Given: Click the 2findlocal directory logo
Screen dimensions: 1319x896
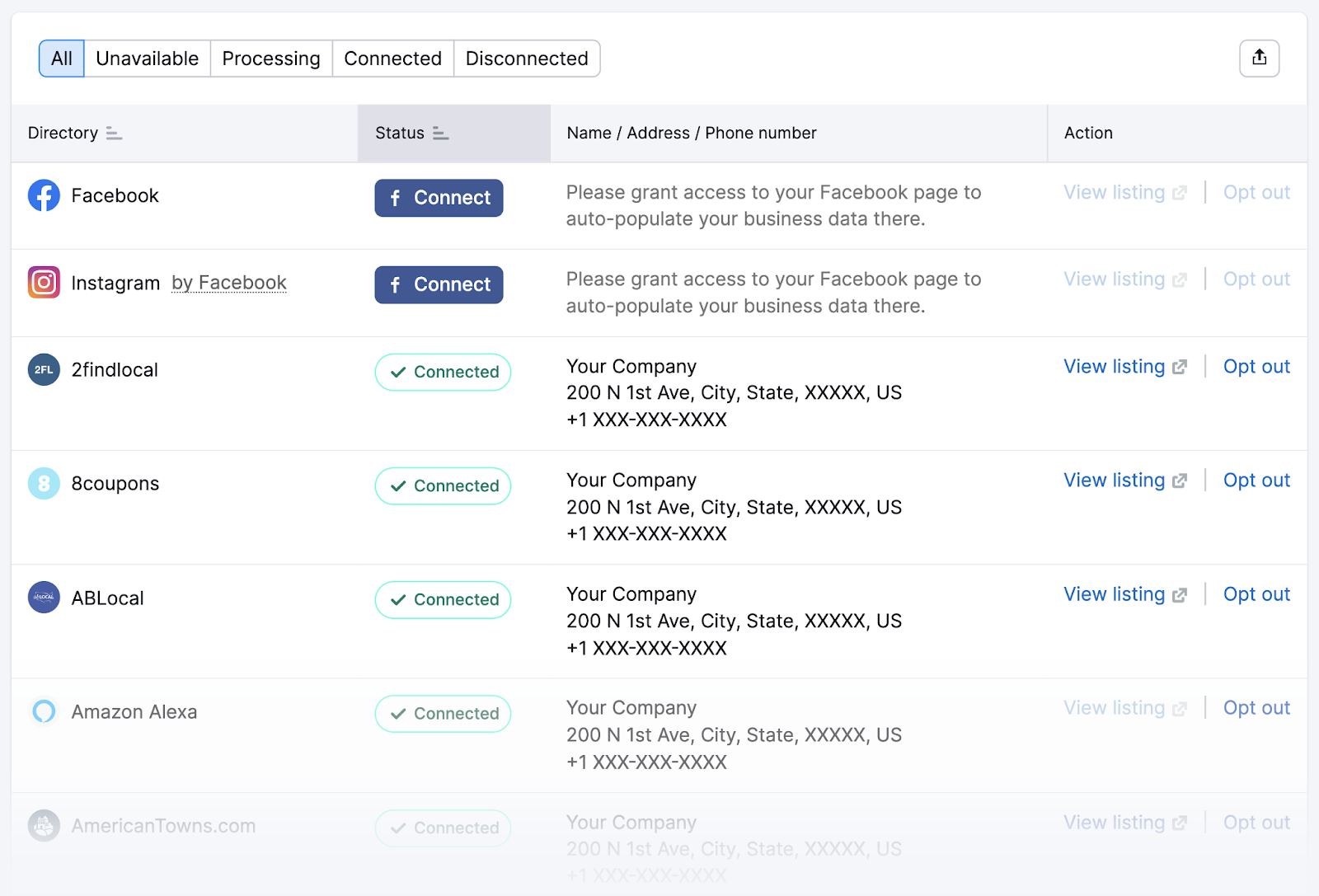Looking at the screenshot, I should pyautogui.click(x=44, y=370).
